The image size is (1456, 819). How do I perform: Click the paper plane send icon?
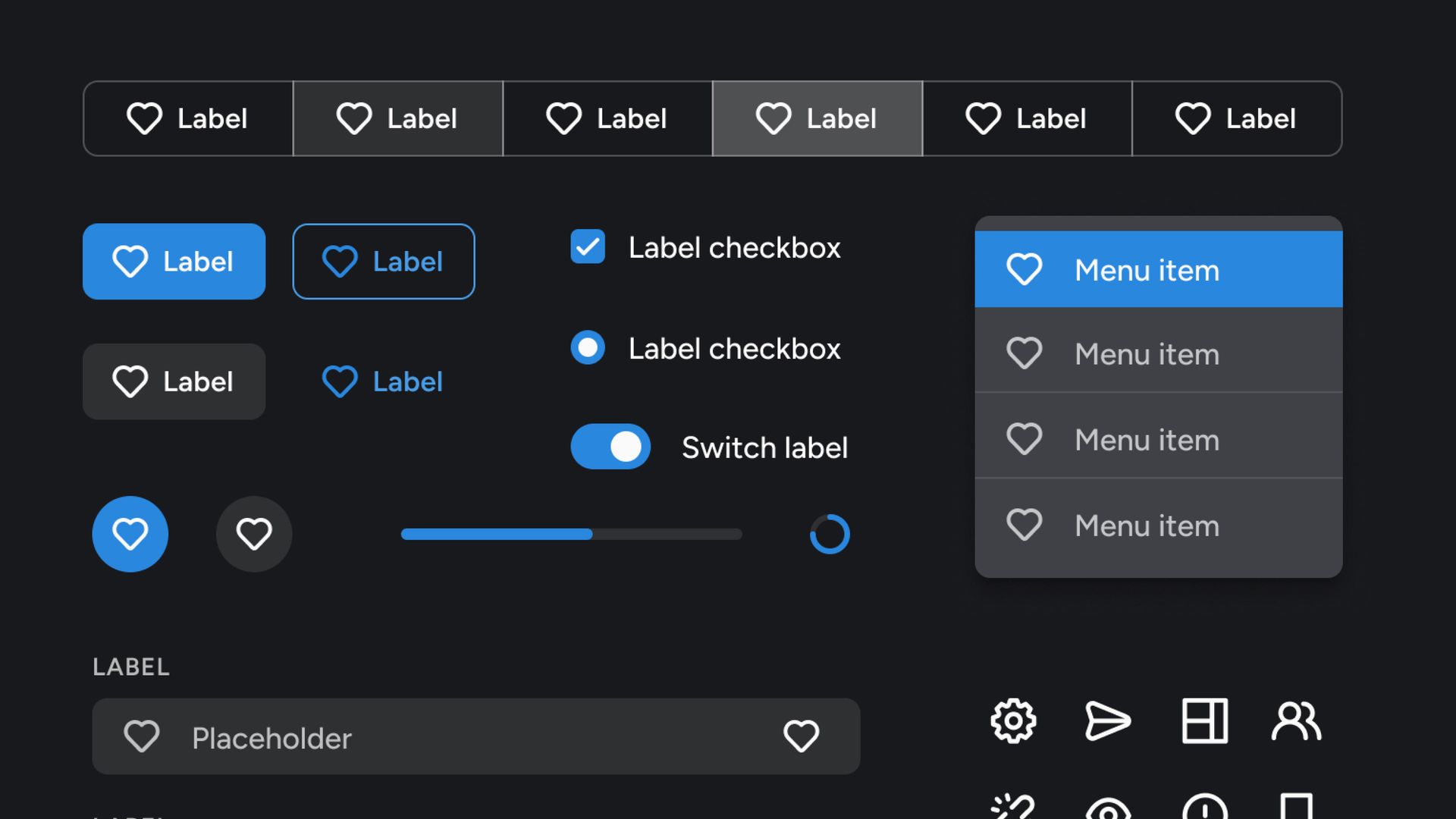pyautogui.click(x=1108, y=720)
